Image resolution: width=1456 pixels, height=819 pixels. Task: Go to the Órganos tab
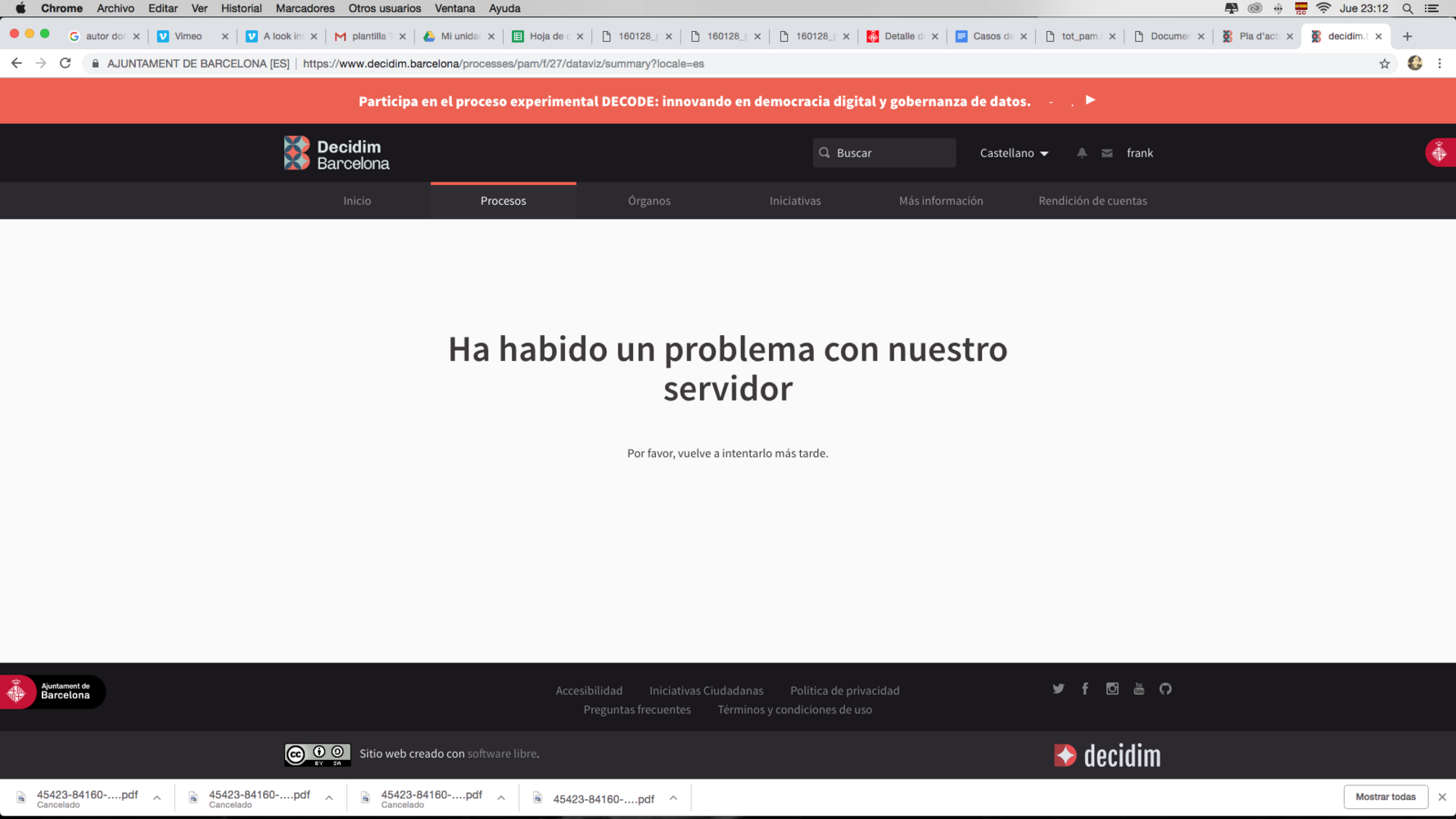click(x=649, y=201)
